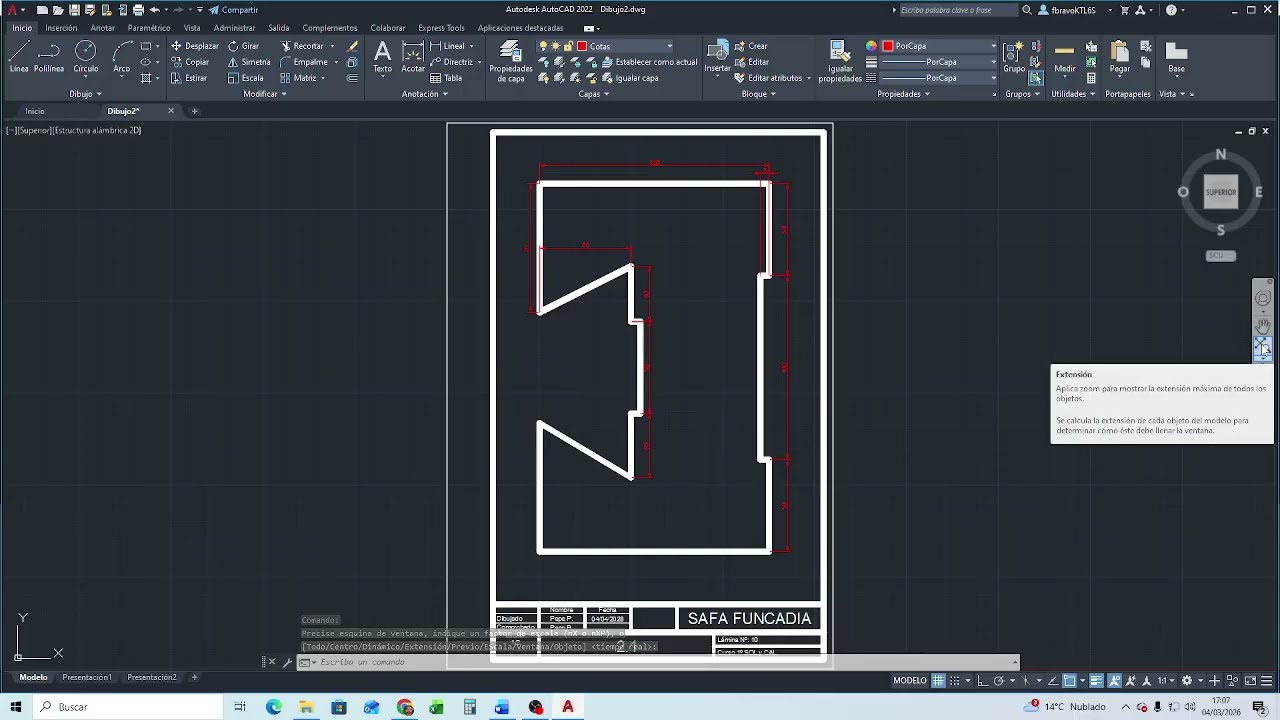Switch to the Anotar ribbon tab
The height and width of the screenshot is (720, 1280).
click(103, 28)
